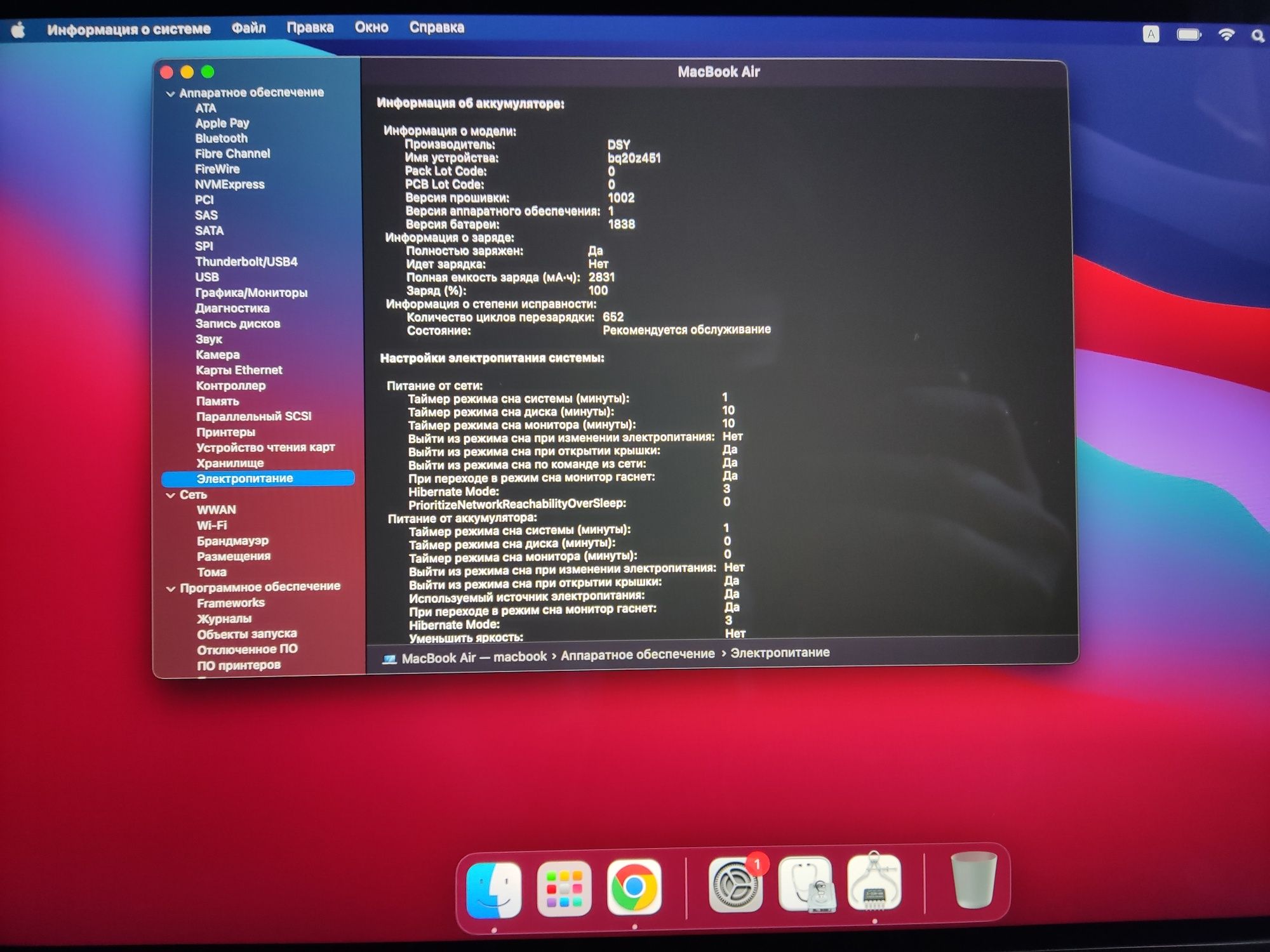Collapse the Аппаратное обеспечение section
Viewport: 1270px width, 952px height.
(170, 94)
